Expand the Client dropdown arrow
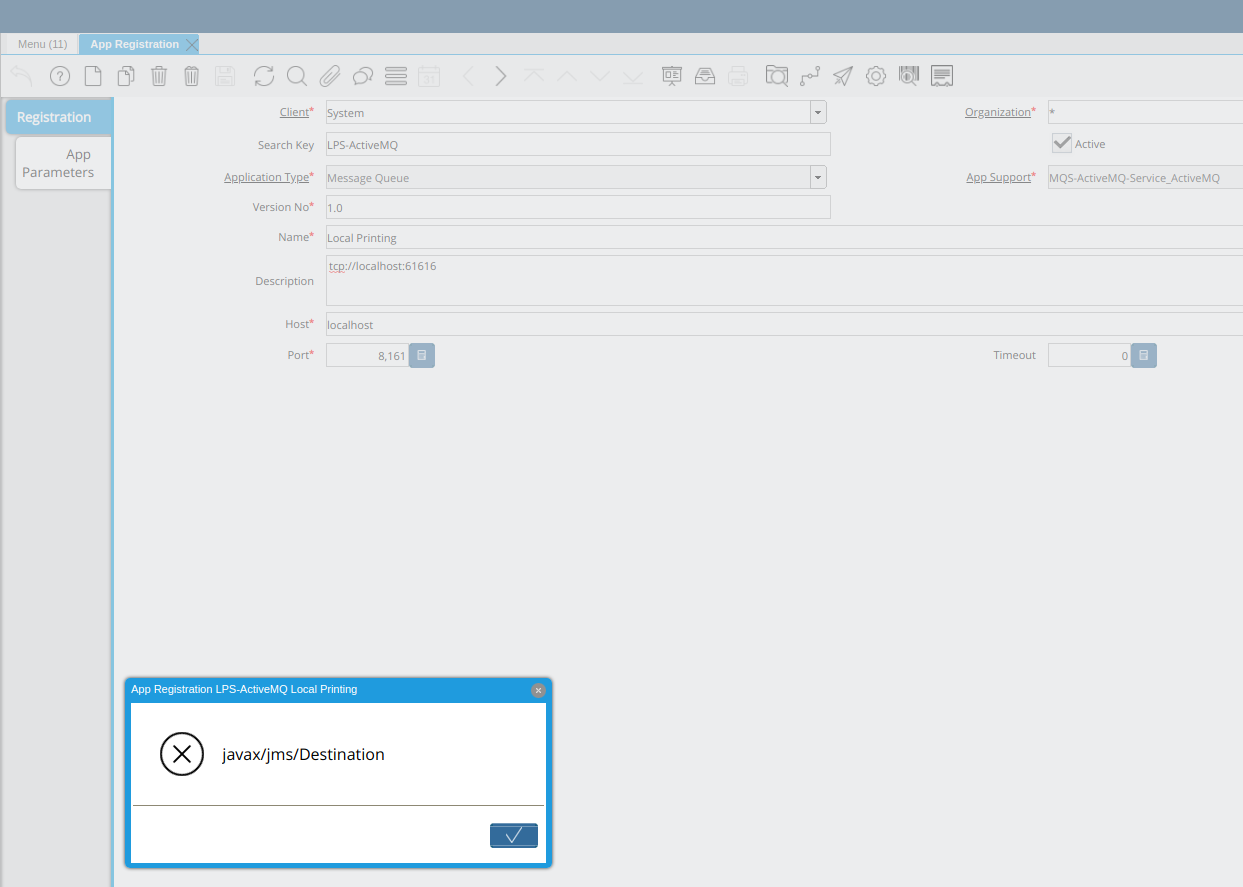 coord(818,112)
